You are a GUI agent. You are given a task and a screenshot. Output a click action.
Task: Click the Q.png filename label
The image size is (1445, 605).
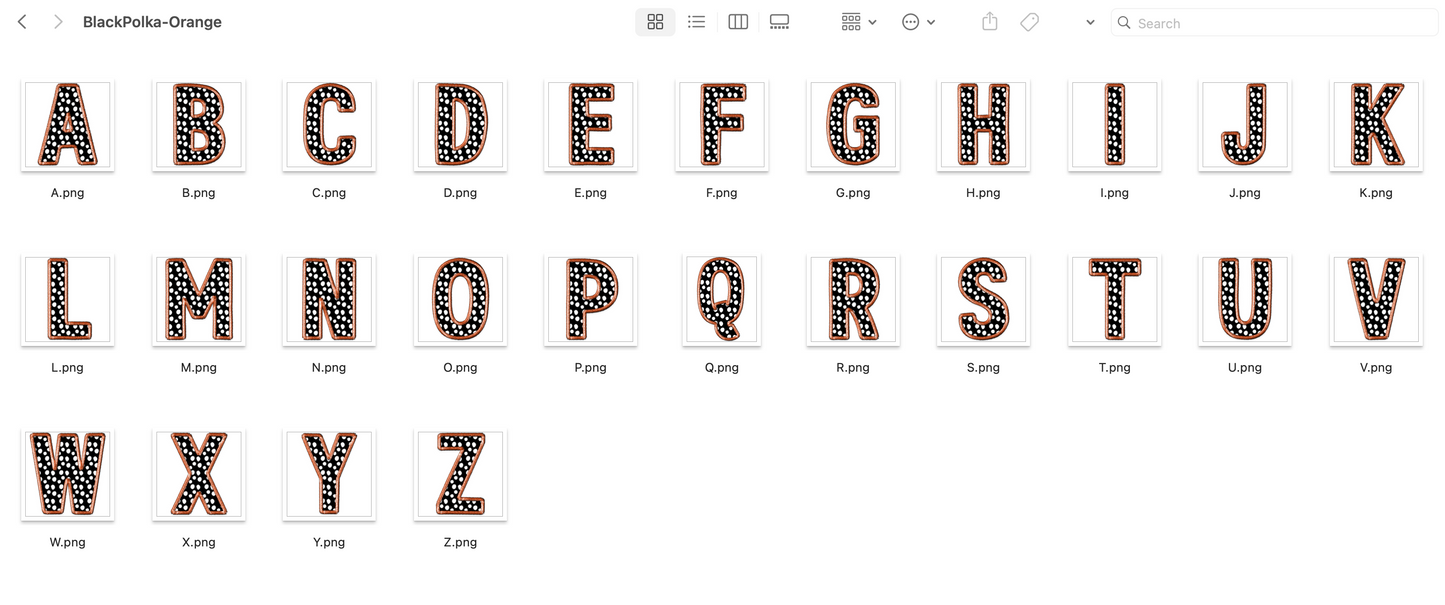(721, 367)
